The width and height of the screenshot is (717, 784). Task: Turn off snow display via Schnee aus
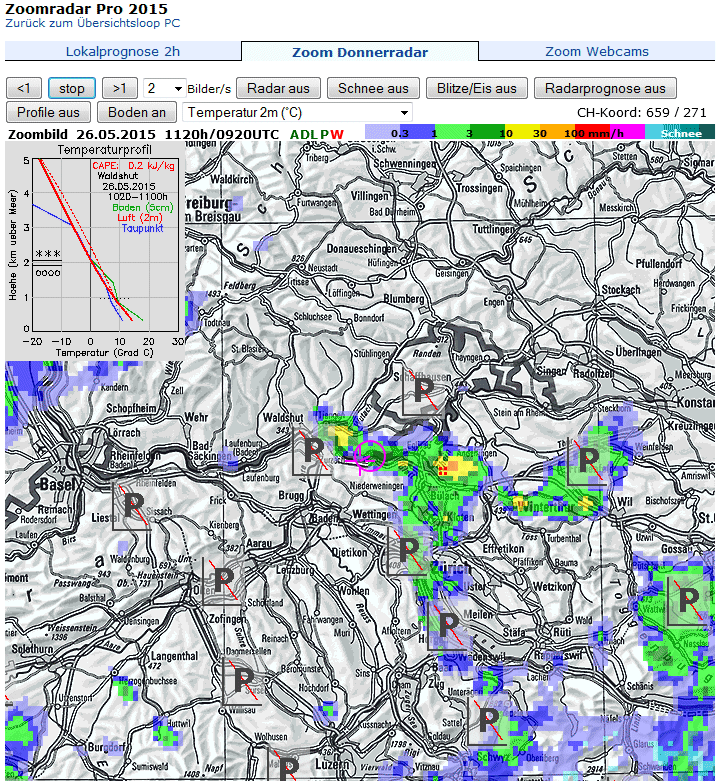point(373,88)
